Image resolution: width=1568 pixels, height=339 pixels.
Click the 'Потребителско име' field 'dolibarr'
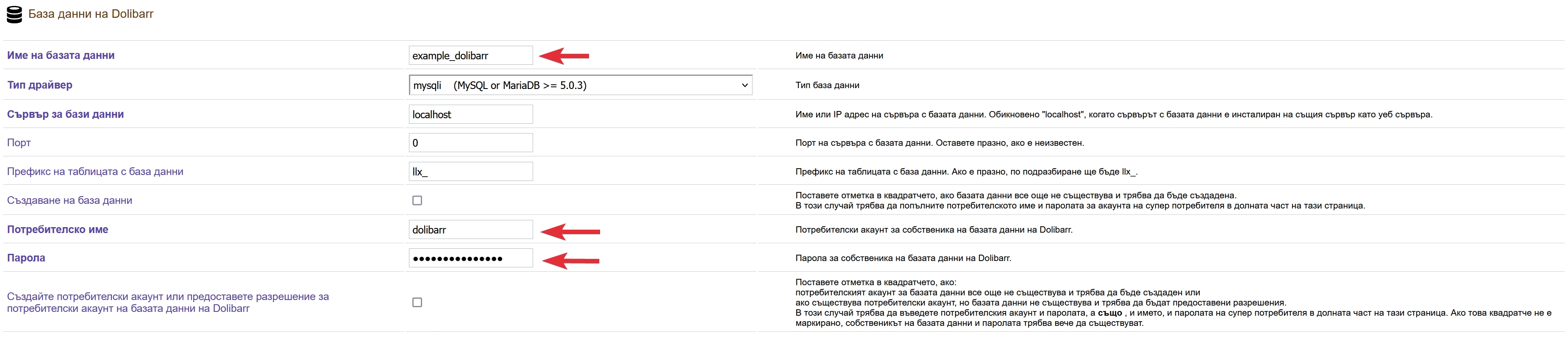[x=470, y=229]
